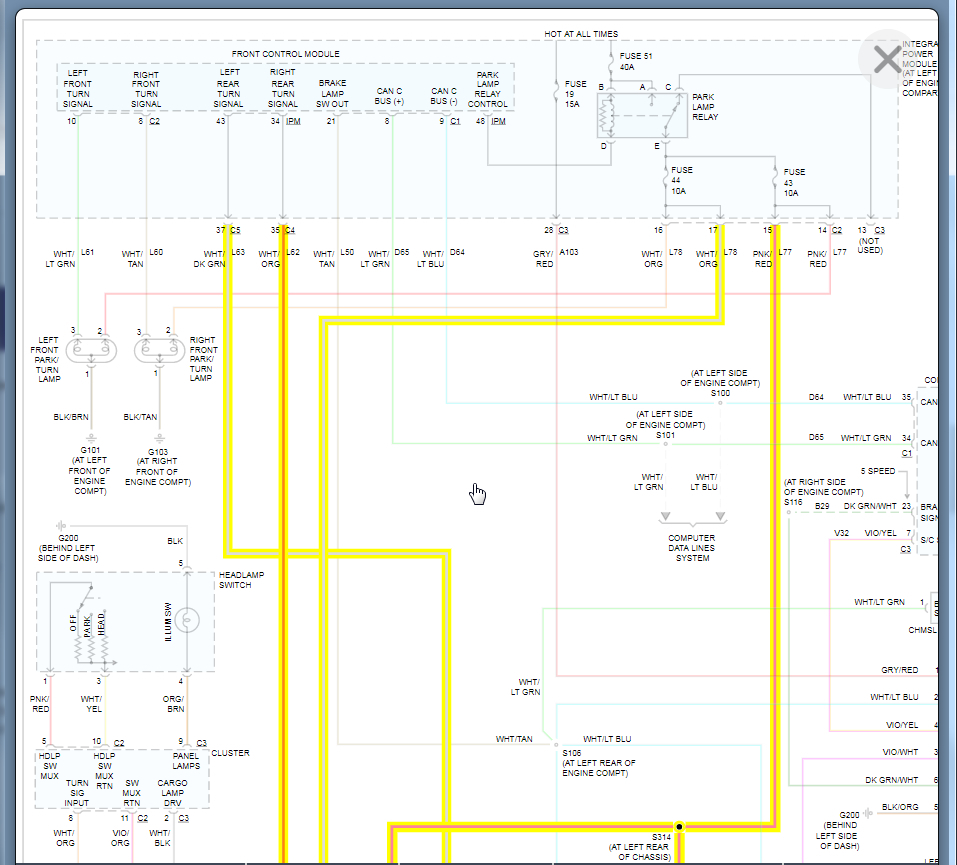Viewport: 957px width, 865px height.
Task: Select the BRAKE LAMP SW OUT label
Action: pos(333,93)
